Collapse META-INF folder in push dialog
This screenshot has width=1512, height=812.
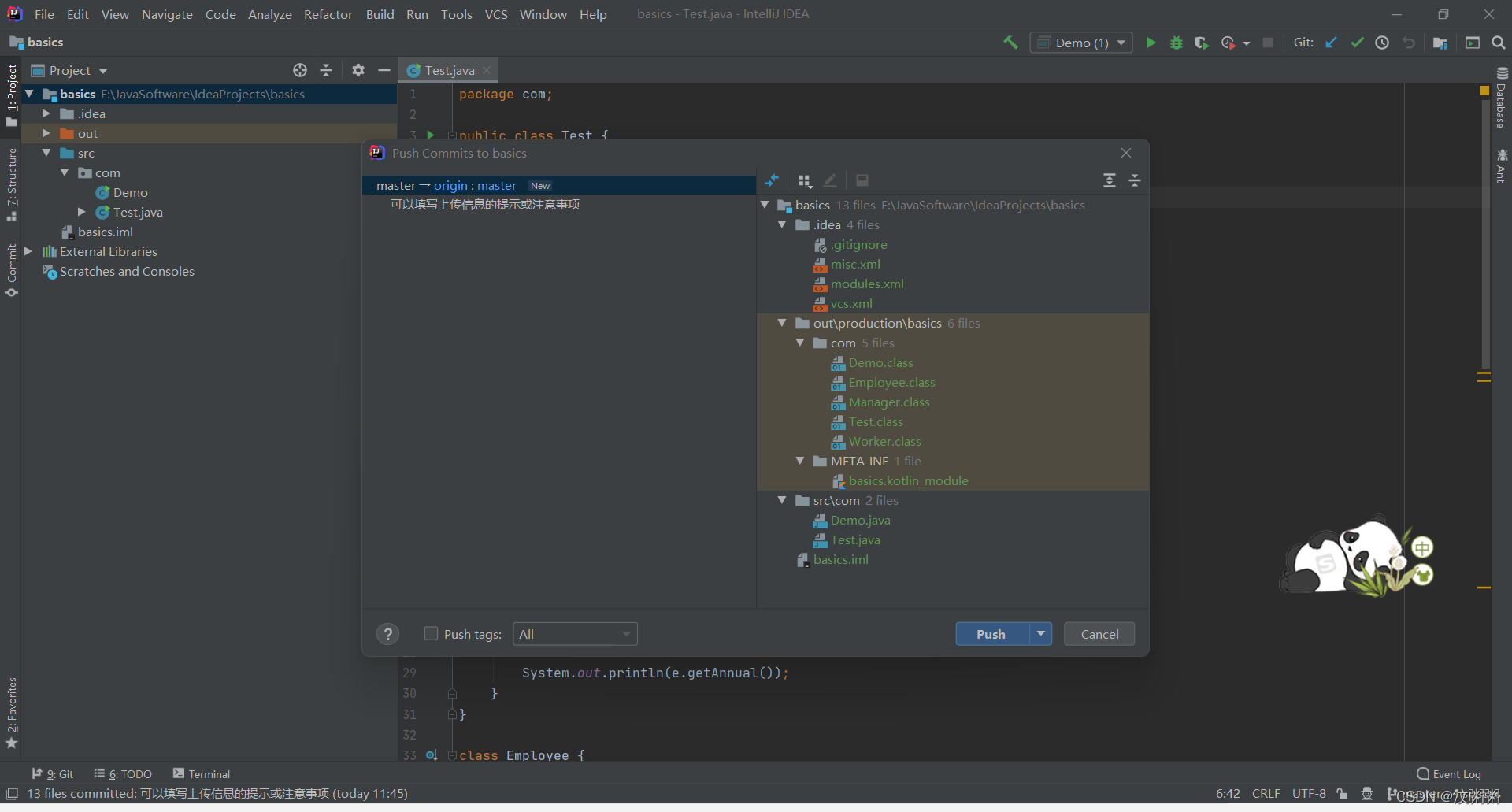click(x=800, y=461)
